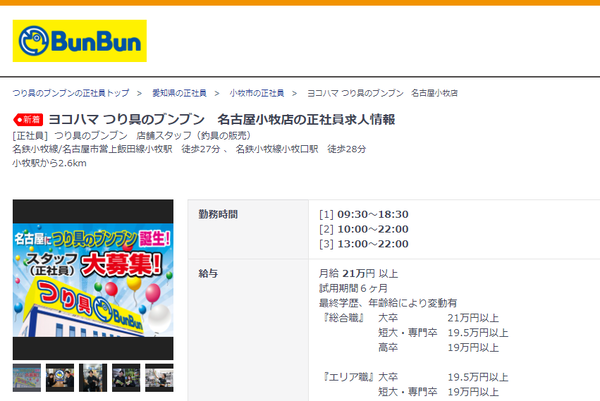Image resolution: width=600 pixels, height=401 pixels.
Task: Click the 勤務時間 row label
Action: pos(218,214)
